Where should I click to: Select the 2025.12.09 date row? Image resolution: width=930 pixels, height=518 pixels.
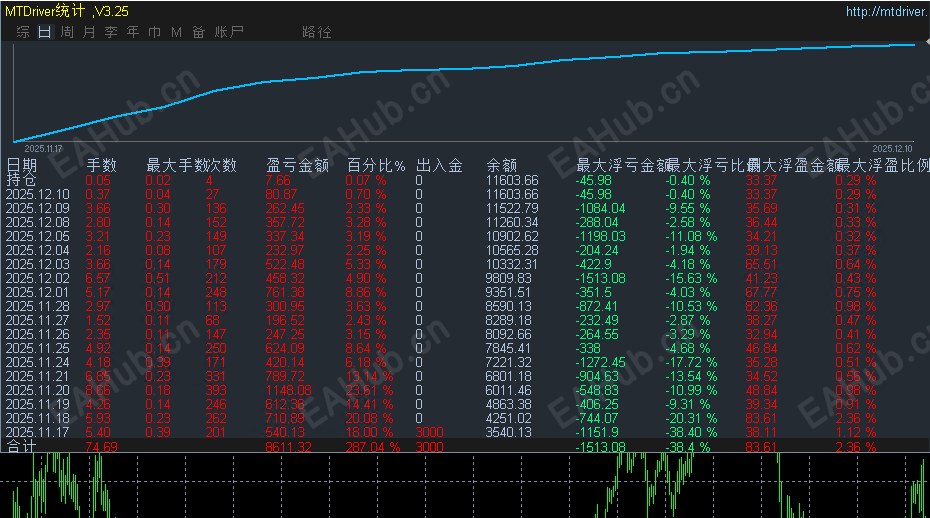coord(37,209)
